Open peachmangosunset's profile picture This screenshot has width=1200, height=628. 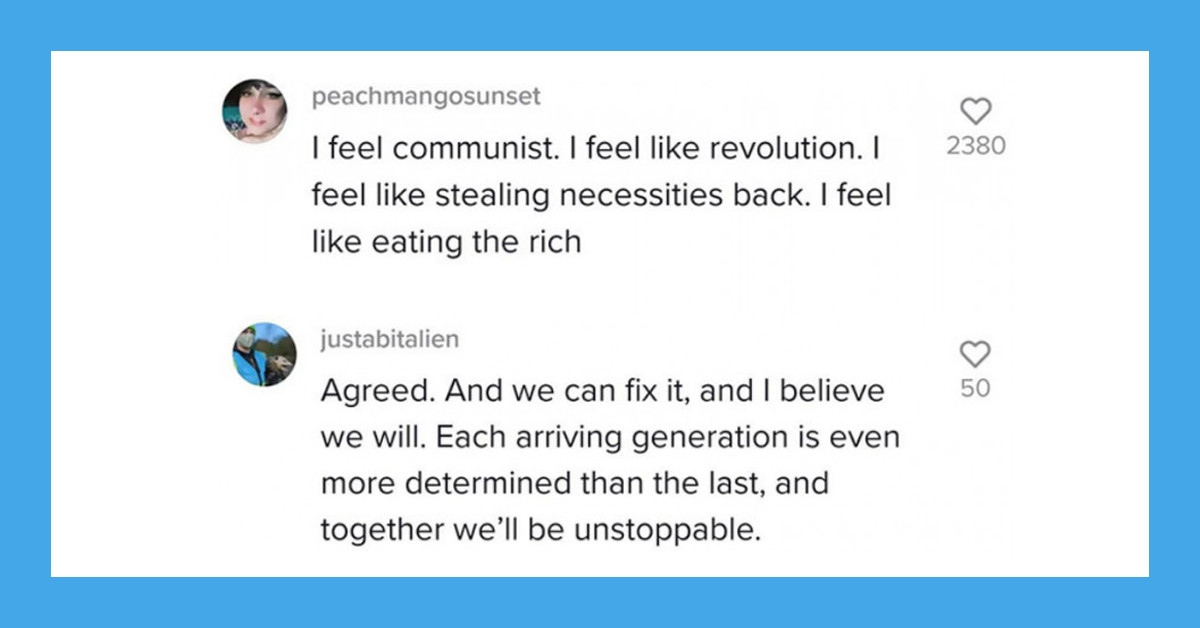coord(255,111)
